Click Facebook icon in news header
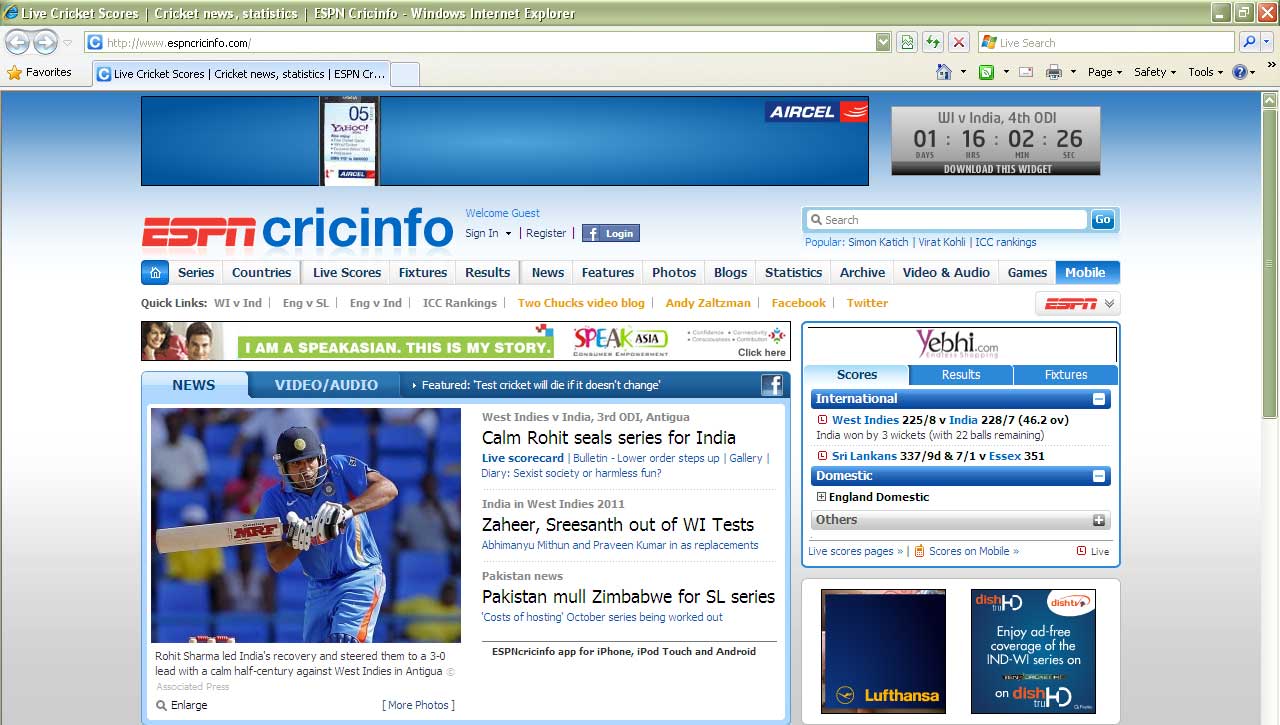 772,385
